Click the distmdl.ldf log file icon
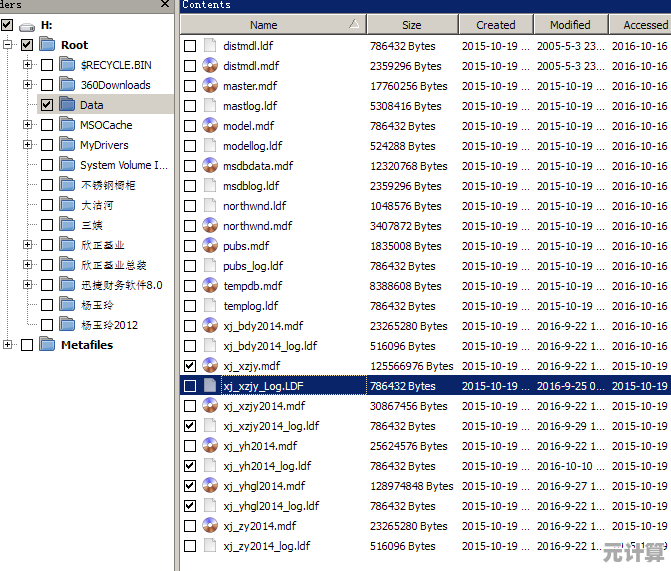671x571 pixels. coord(210,46)
